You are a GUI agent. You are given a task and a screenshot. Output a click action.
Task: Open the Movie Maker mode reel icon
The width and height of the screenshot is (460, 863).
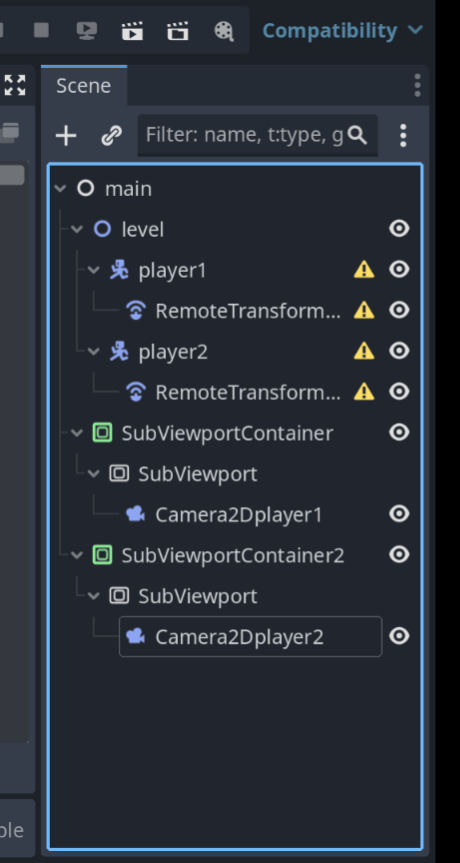coord(224,31)
